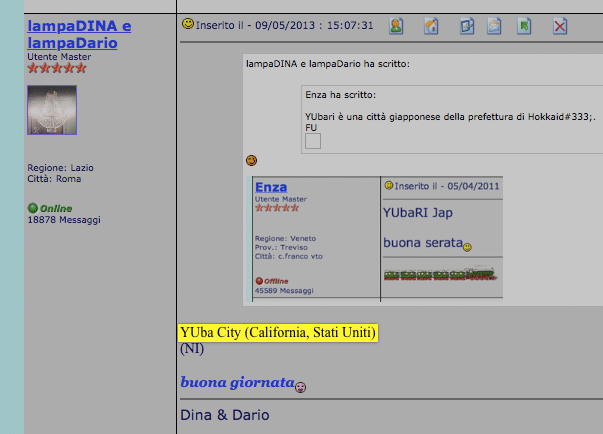Delete the post with the red X icon
The height and width of the screenshot is (434, 603).
point(560,26)
